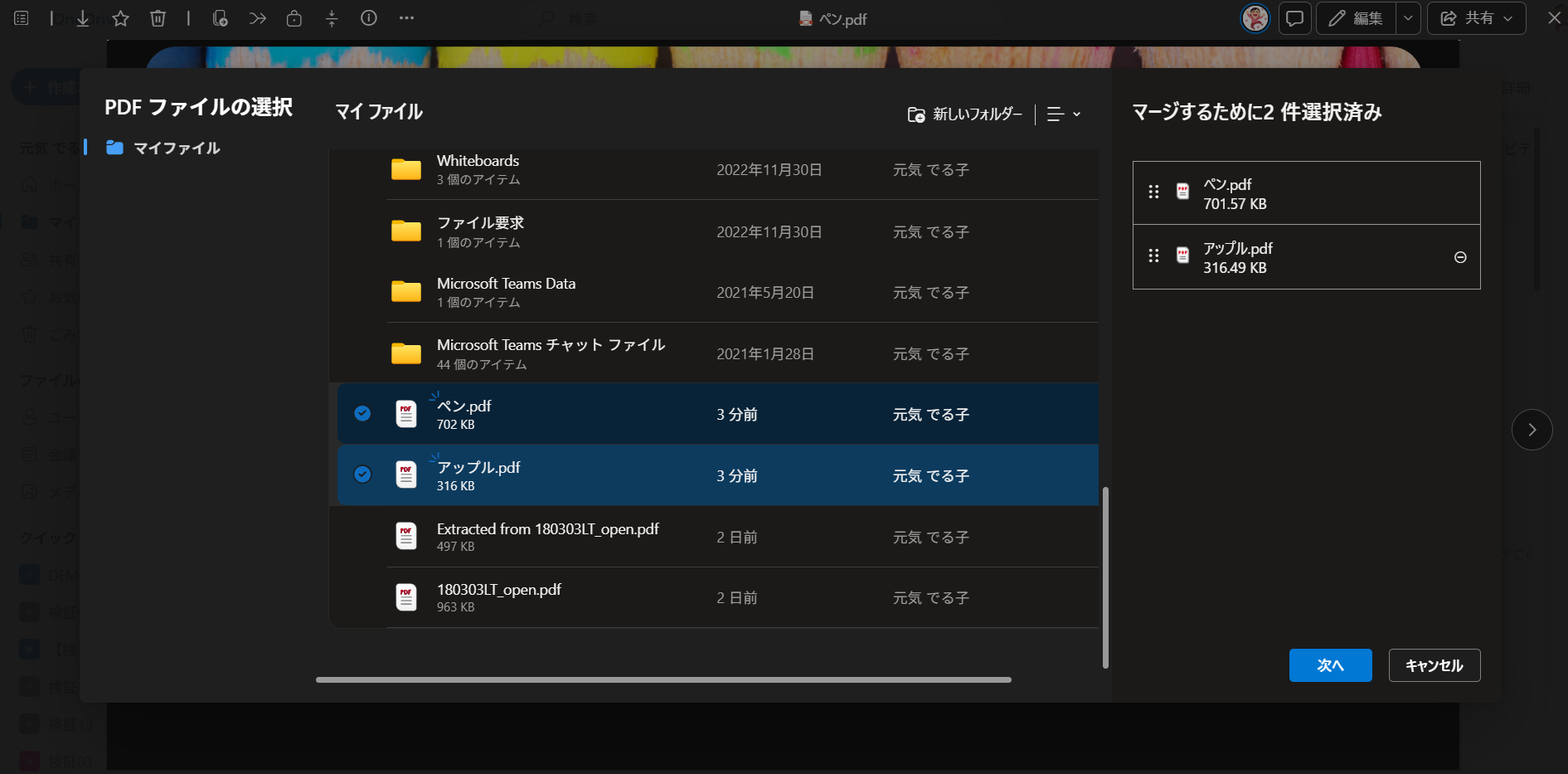The width and height of the screenshot is (1568, 774).
Task: Expand the list view options dropdown
Action: tap(1064, 114)
